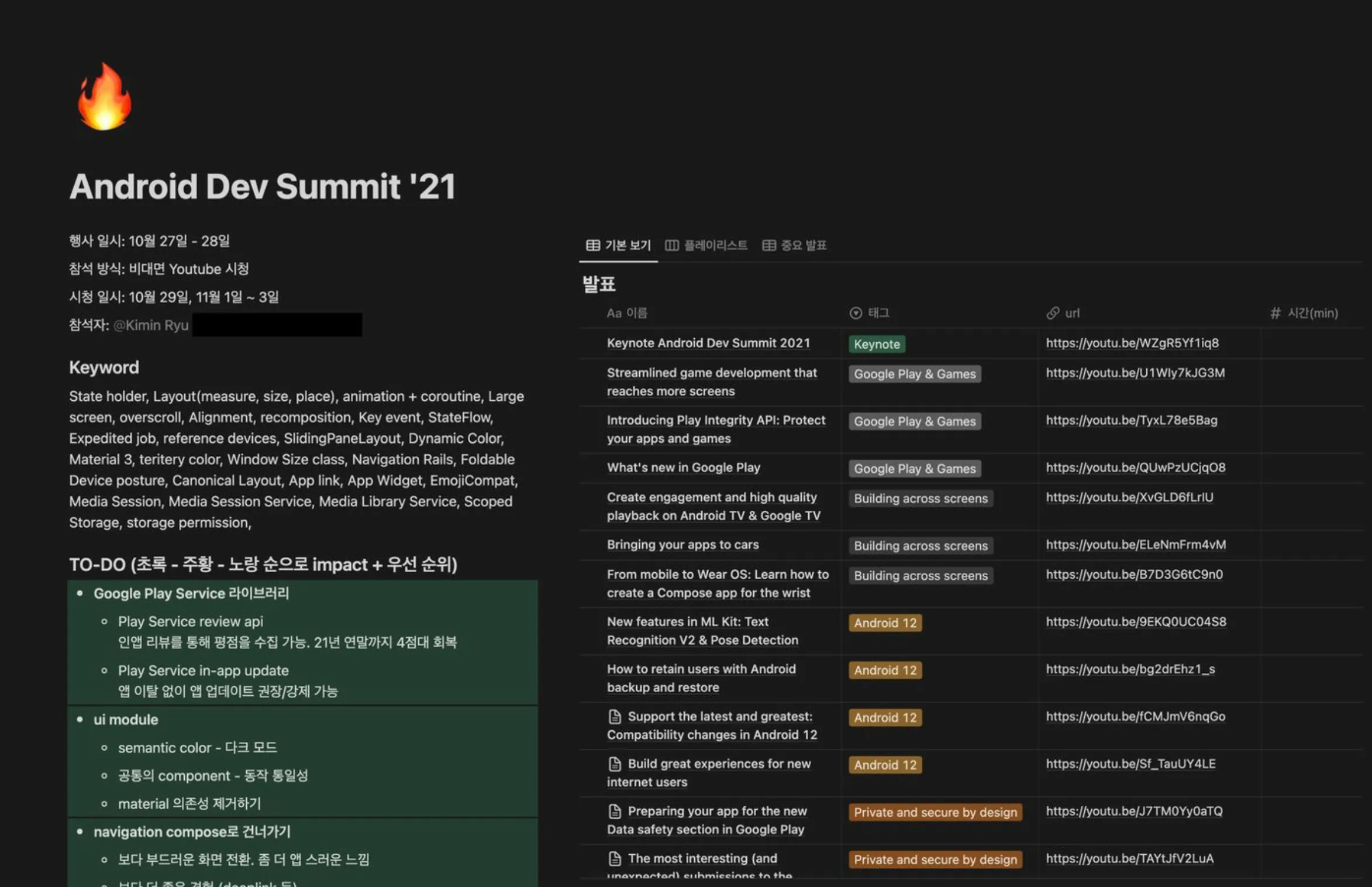The width and height of the screenshot is (1372, 887).
Task: Click the 'ui module' bullet
Action: (x=126, y=720)
